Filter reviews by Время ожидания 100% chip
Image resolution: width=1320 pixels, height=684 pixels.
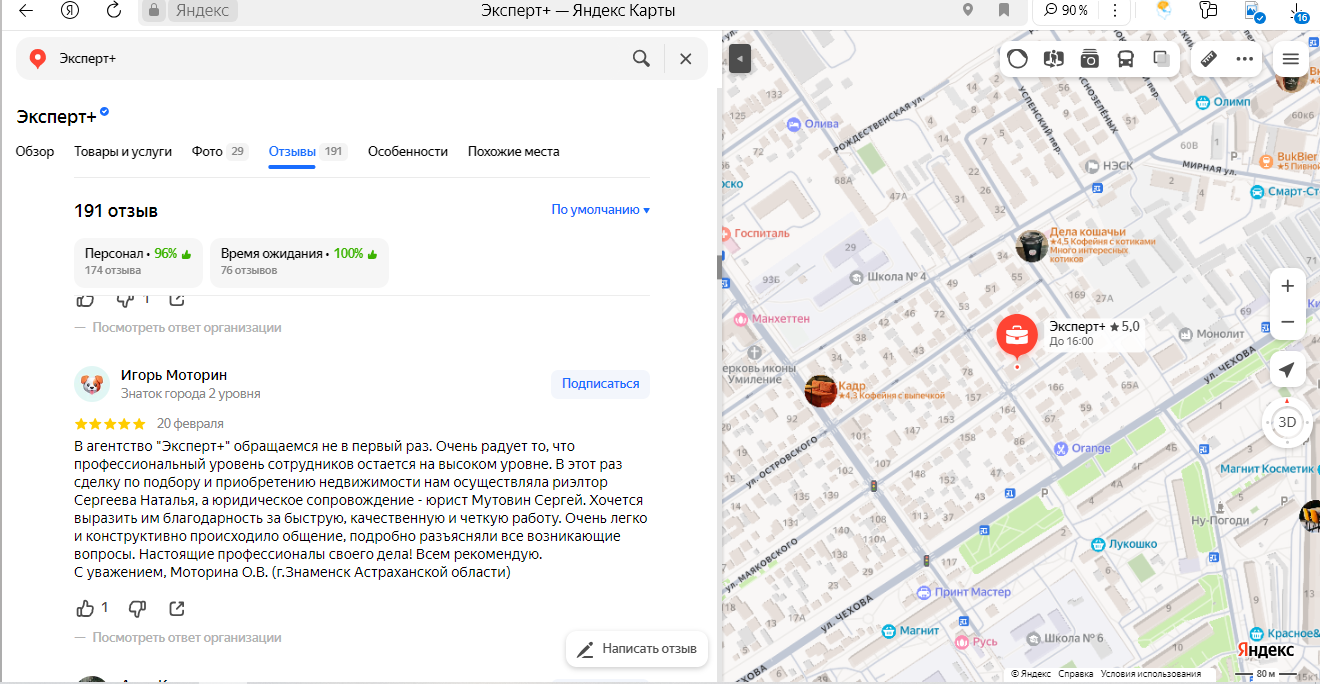300,262
